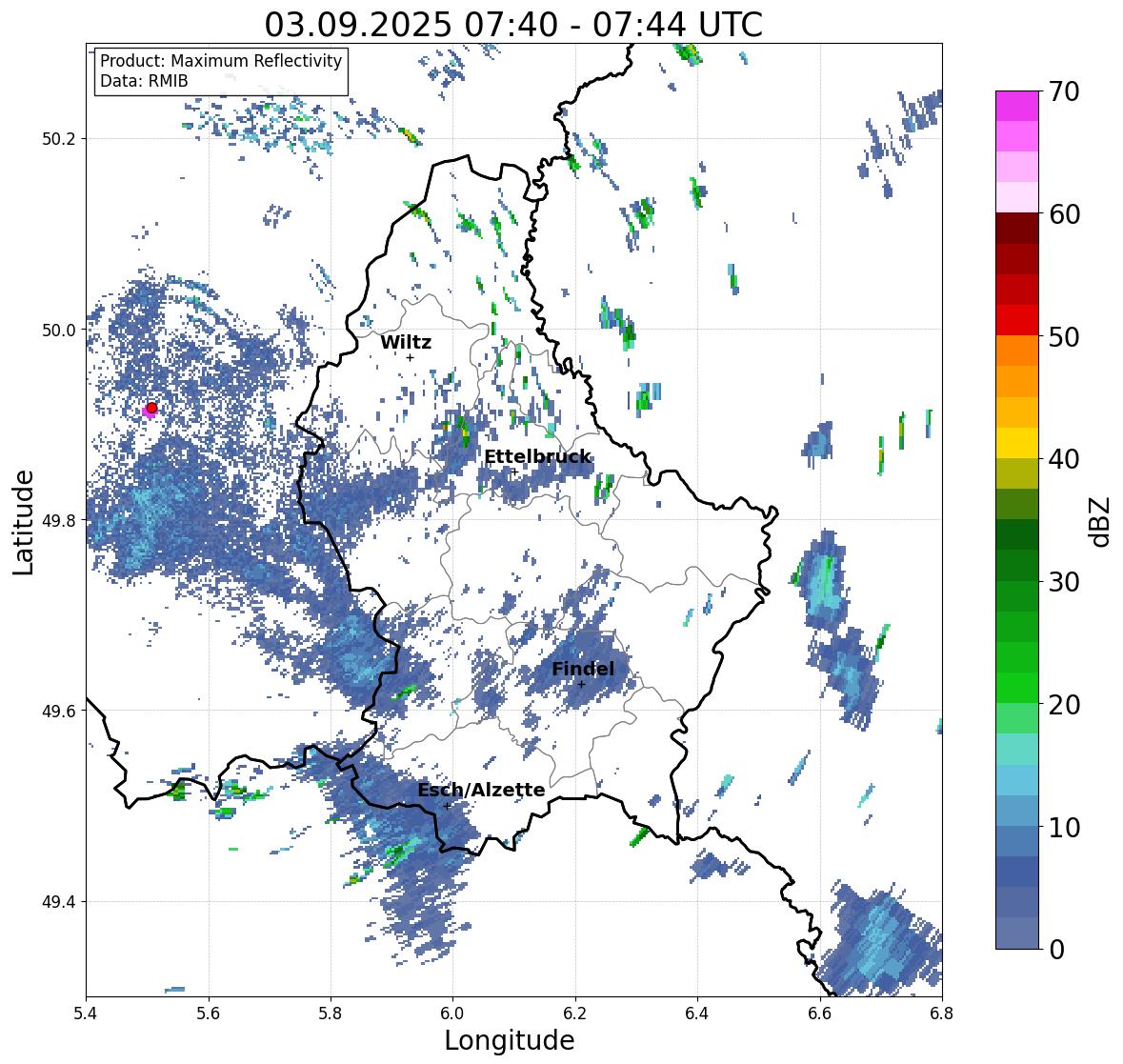Click the longitude tick label 6.6
The height and width of the screenshot is (1064, 1123).
pos(820,1013)
